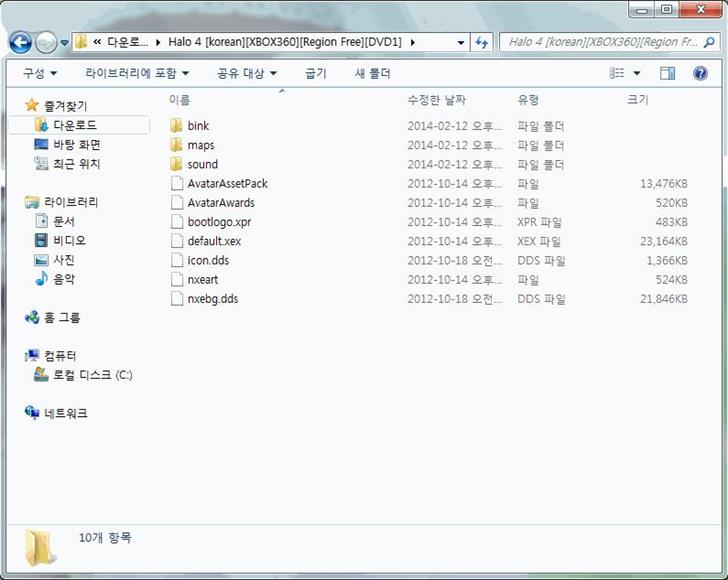Click the sound folder icon

176,164
